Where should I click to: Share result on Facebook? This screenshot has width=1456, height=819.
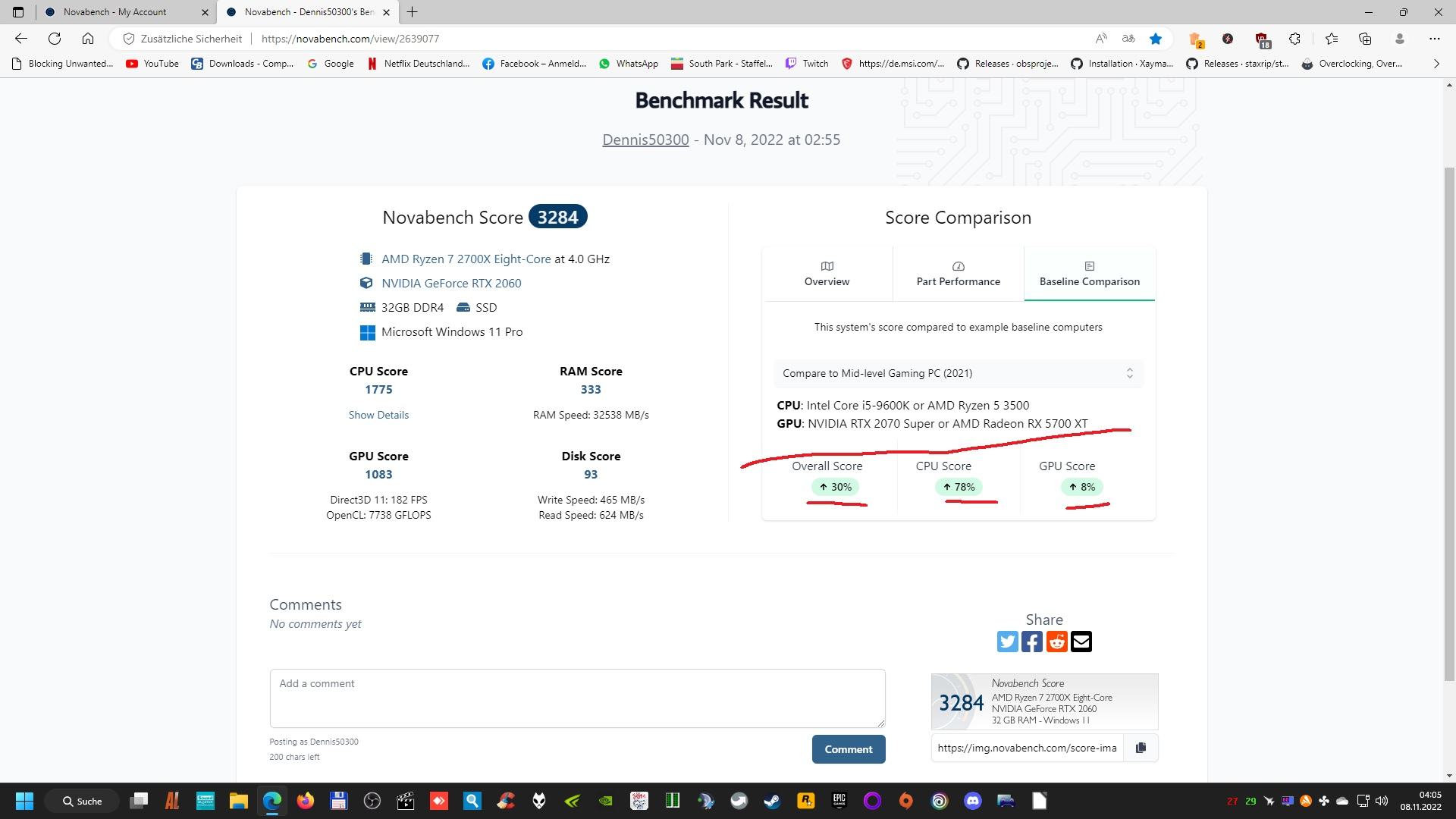[x=1032, y=642]
